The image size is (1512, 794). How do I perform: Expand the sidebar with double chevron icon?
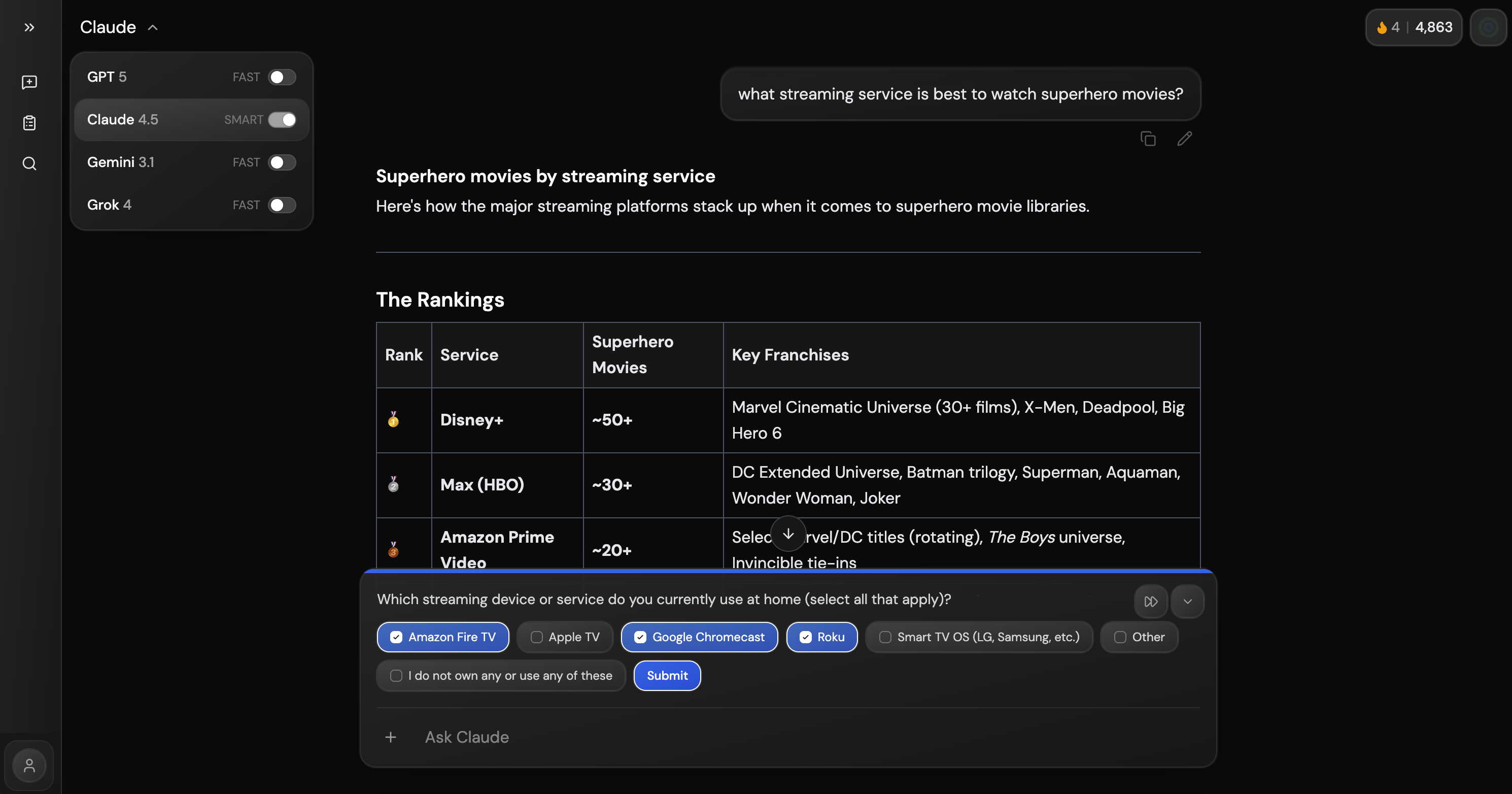pos(29,27)
